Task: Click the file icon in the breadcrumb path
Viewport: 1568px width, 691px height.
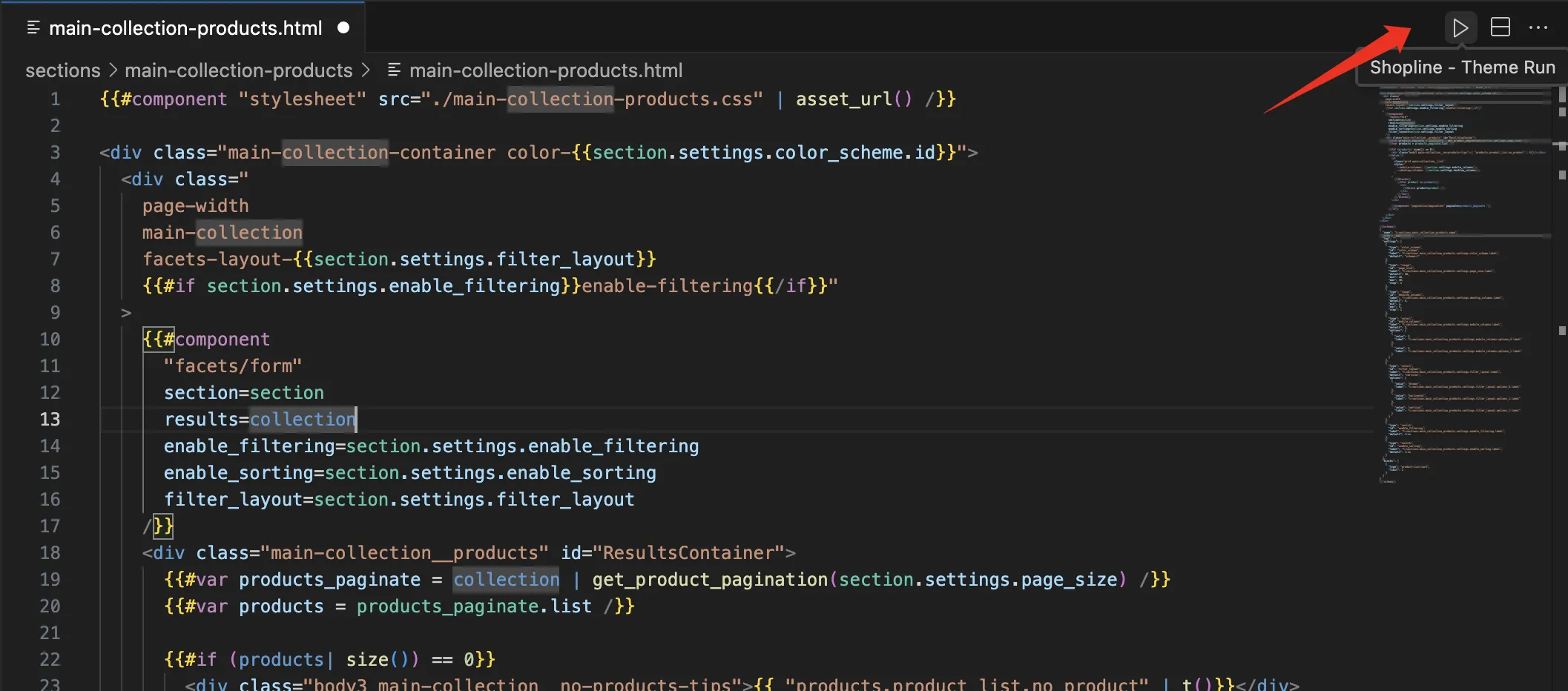Action: (395, 70)
